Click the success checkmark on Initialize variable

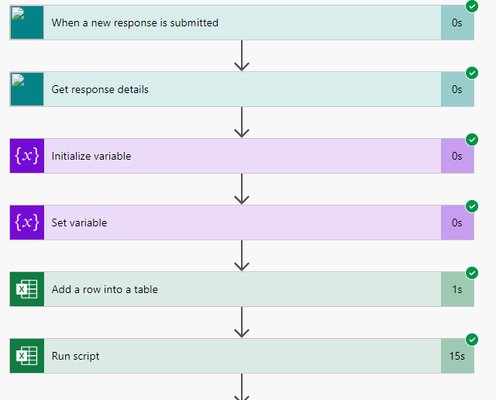472,140
